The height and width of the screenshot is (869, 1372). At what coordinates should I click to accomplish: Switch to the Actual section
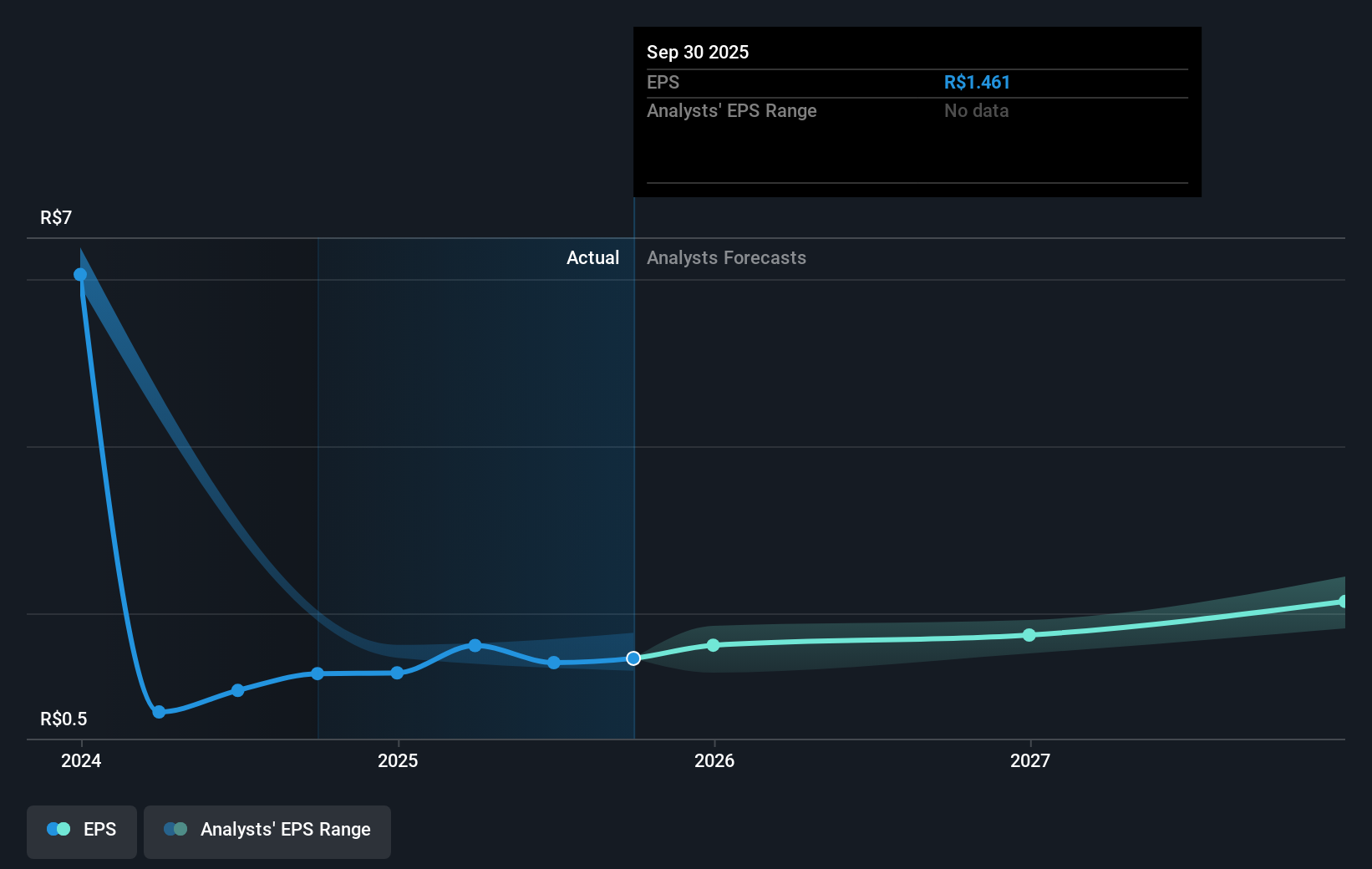tap(592, 258)
